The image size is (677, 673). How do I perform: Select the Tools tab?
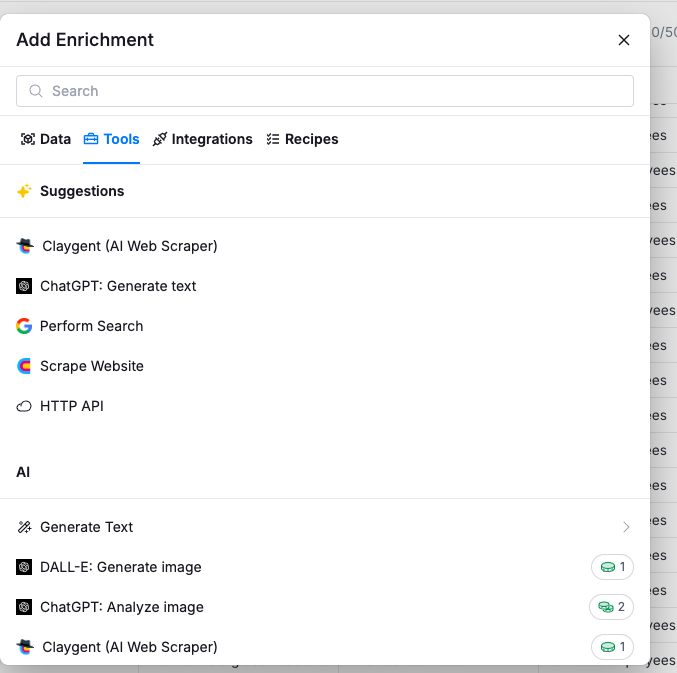pyautogui.click(x=111, y=139)
